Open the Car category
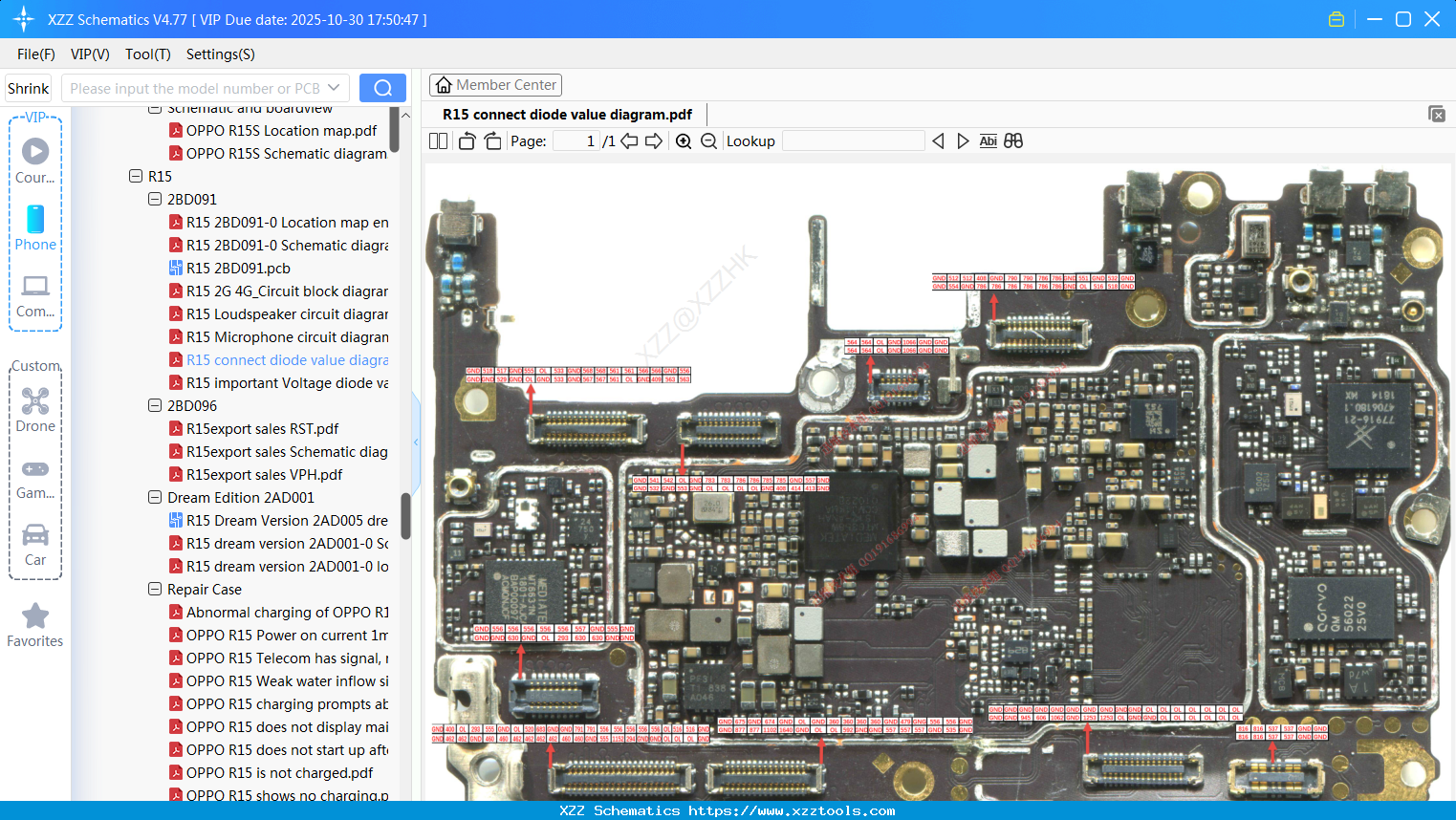Image resolution: width=1456 pixels, height=820 pixels. pyautogui.click(x=35, y=545)
